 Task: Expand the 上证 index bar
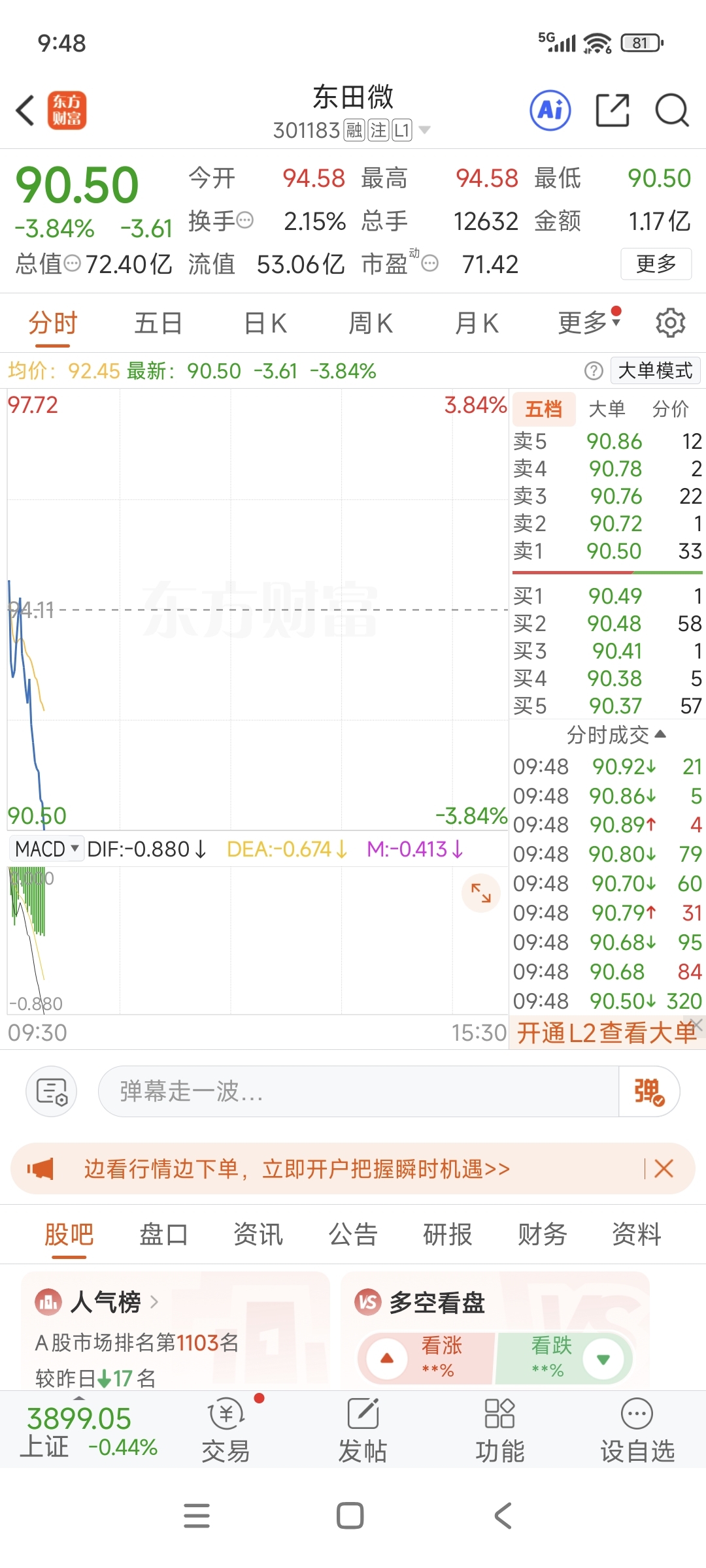(x=79, y=1397)
